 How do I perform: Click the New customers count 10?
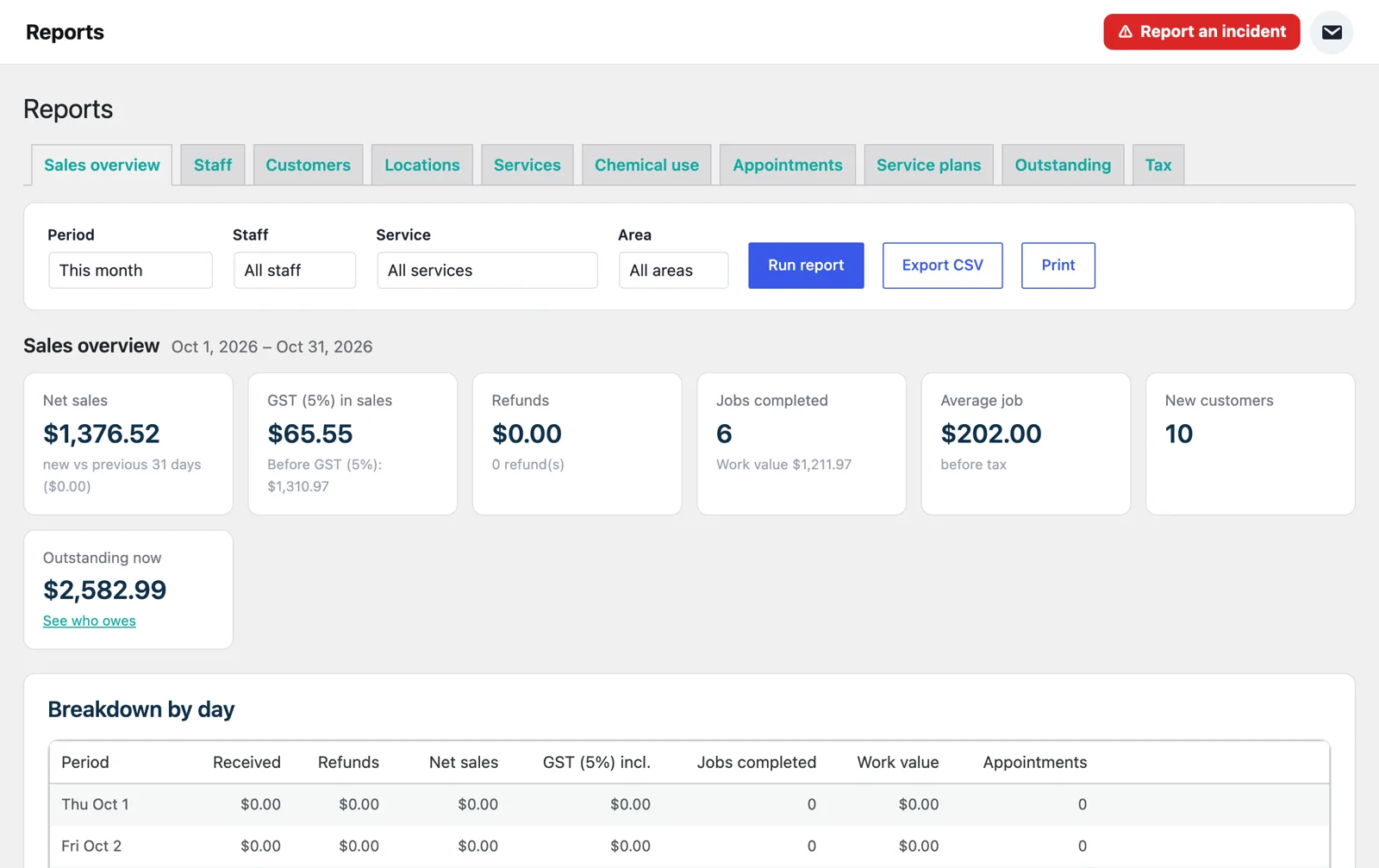tap(1179, 434)
